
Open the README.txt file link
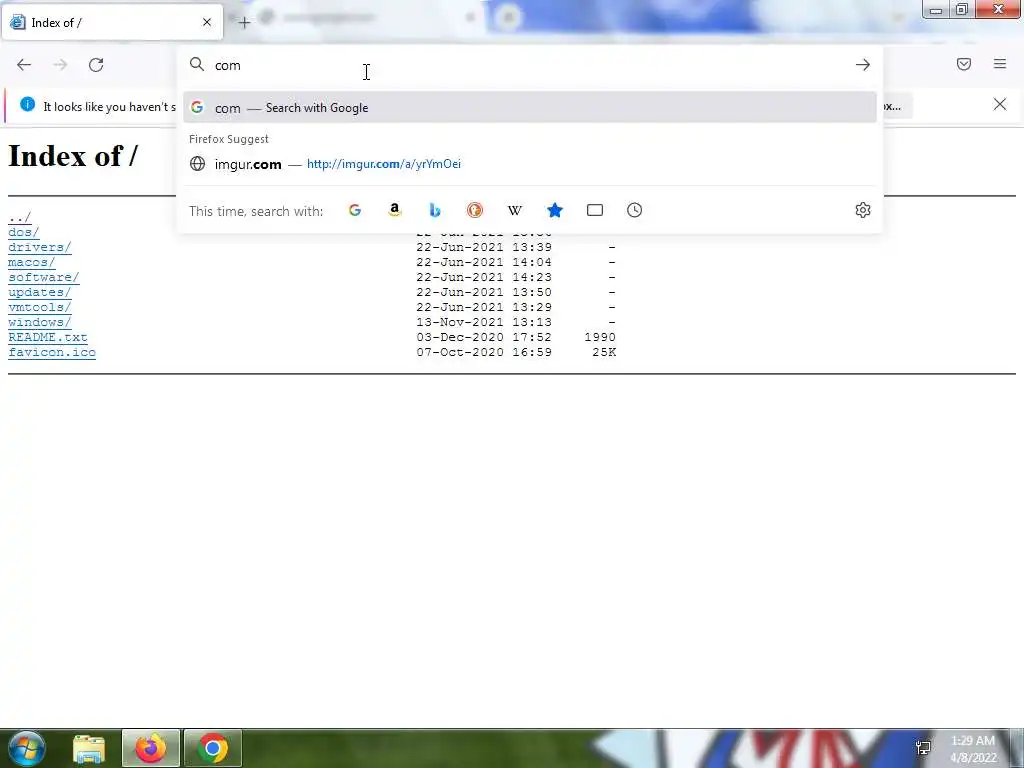48,338
